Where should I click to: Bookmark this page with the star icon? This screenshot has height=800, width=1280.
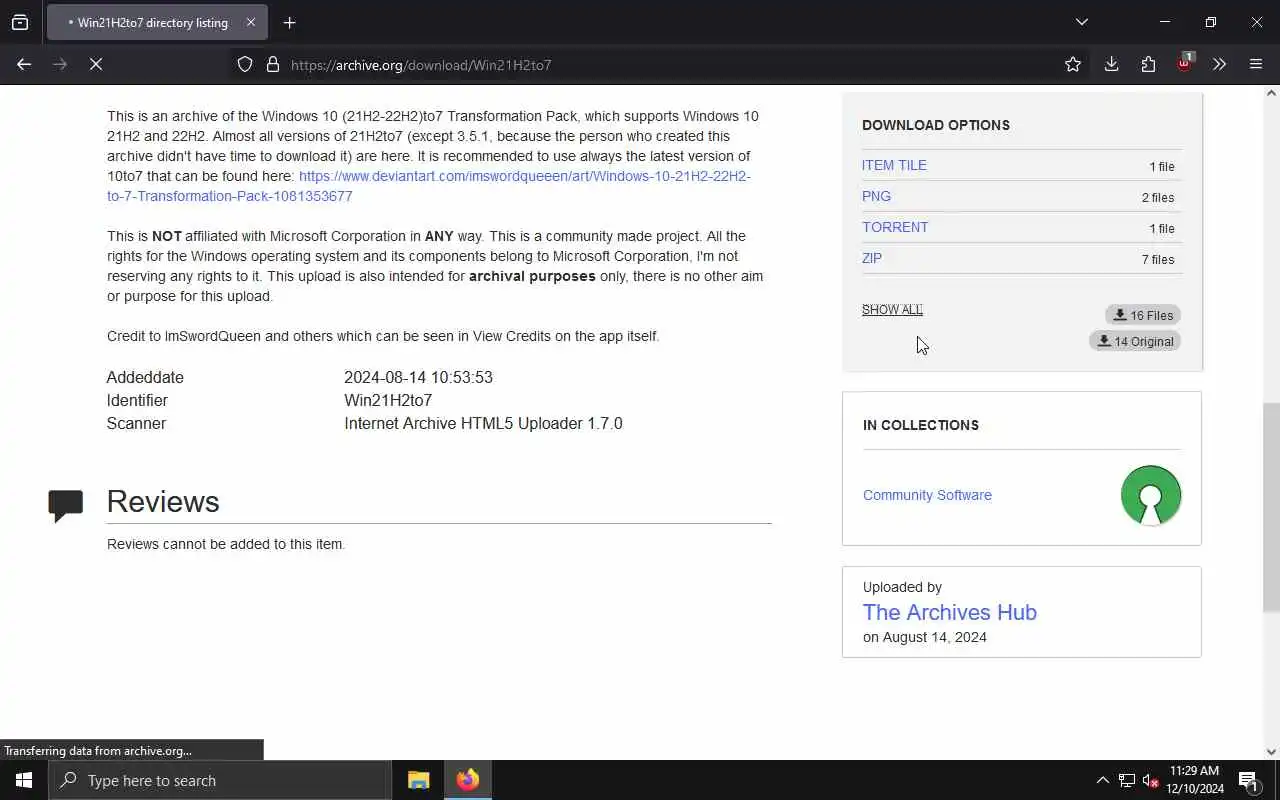[x=1073, y=64]
